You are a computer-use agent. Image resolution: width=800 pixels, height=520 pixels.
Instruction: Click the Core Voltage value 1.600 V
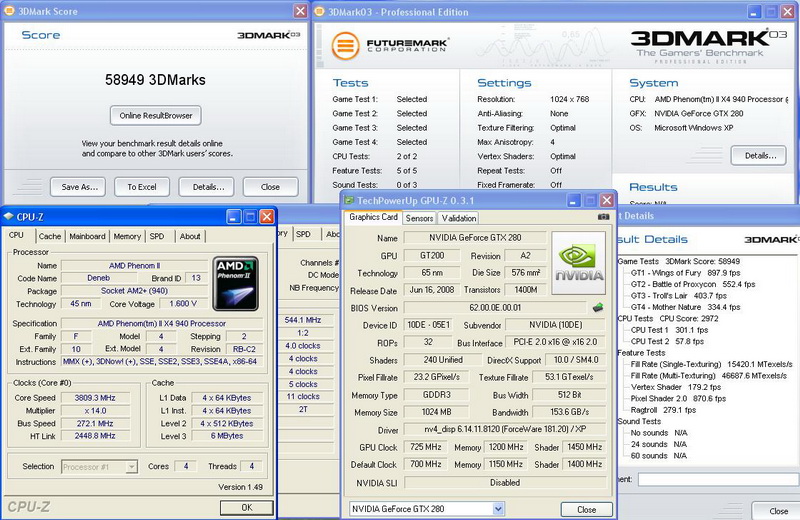tap(183, 304)
